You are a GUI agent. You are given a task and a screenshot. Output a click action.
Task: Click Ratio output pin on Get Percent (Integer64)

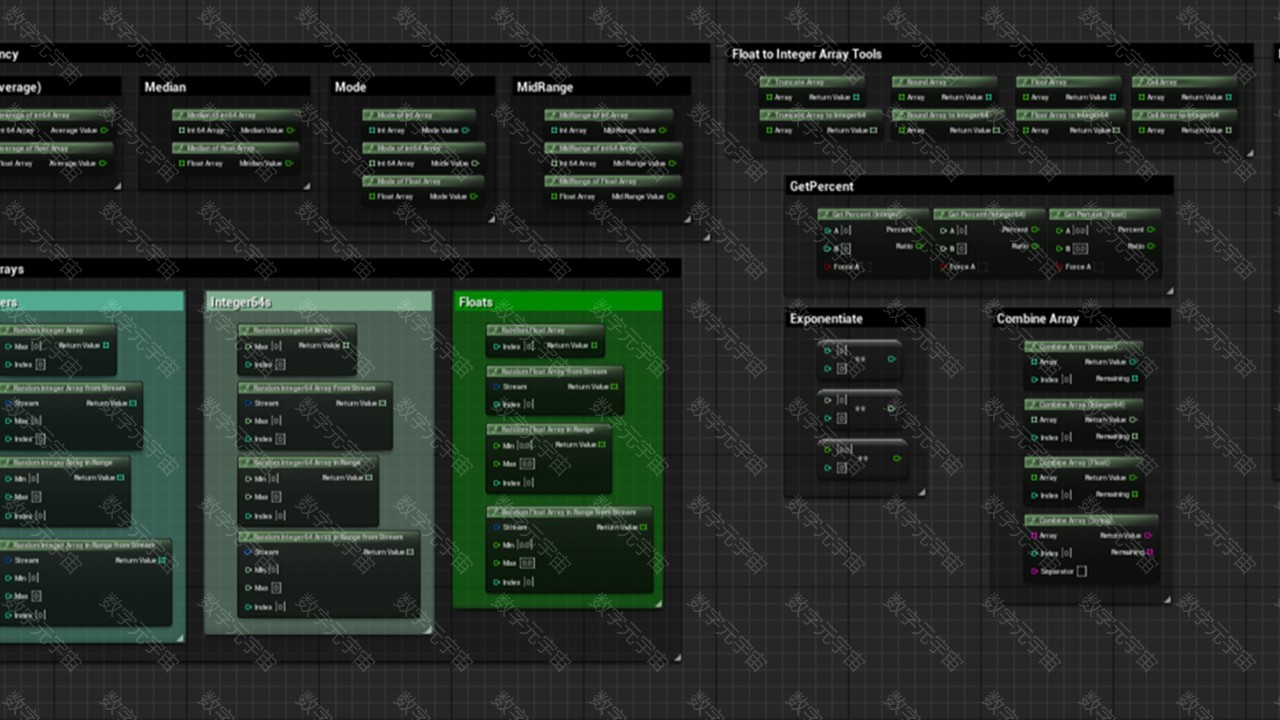(1034, 246)
